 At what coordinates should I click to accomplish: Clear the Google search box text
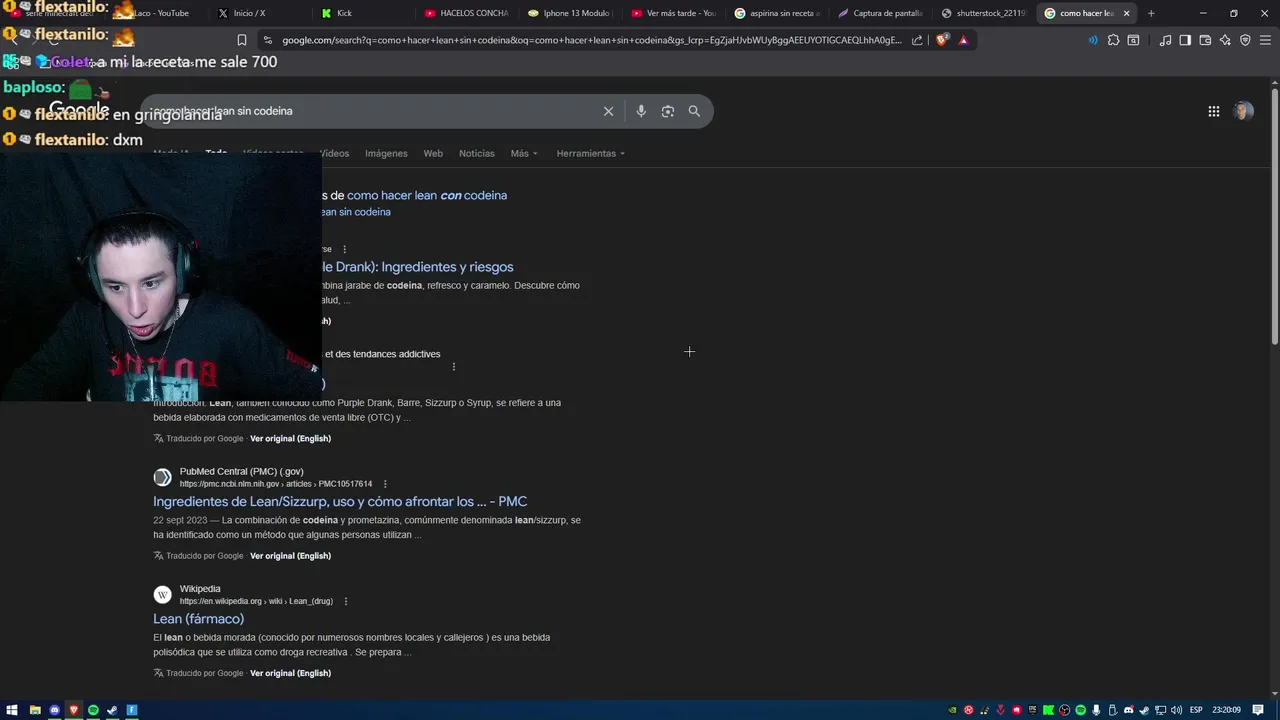(x=608, y=111)
